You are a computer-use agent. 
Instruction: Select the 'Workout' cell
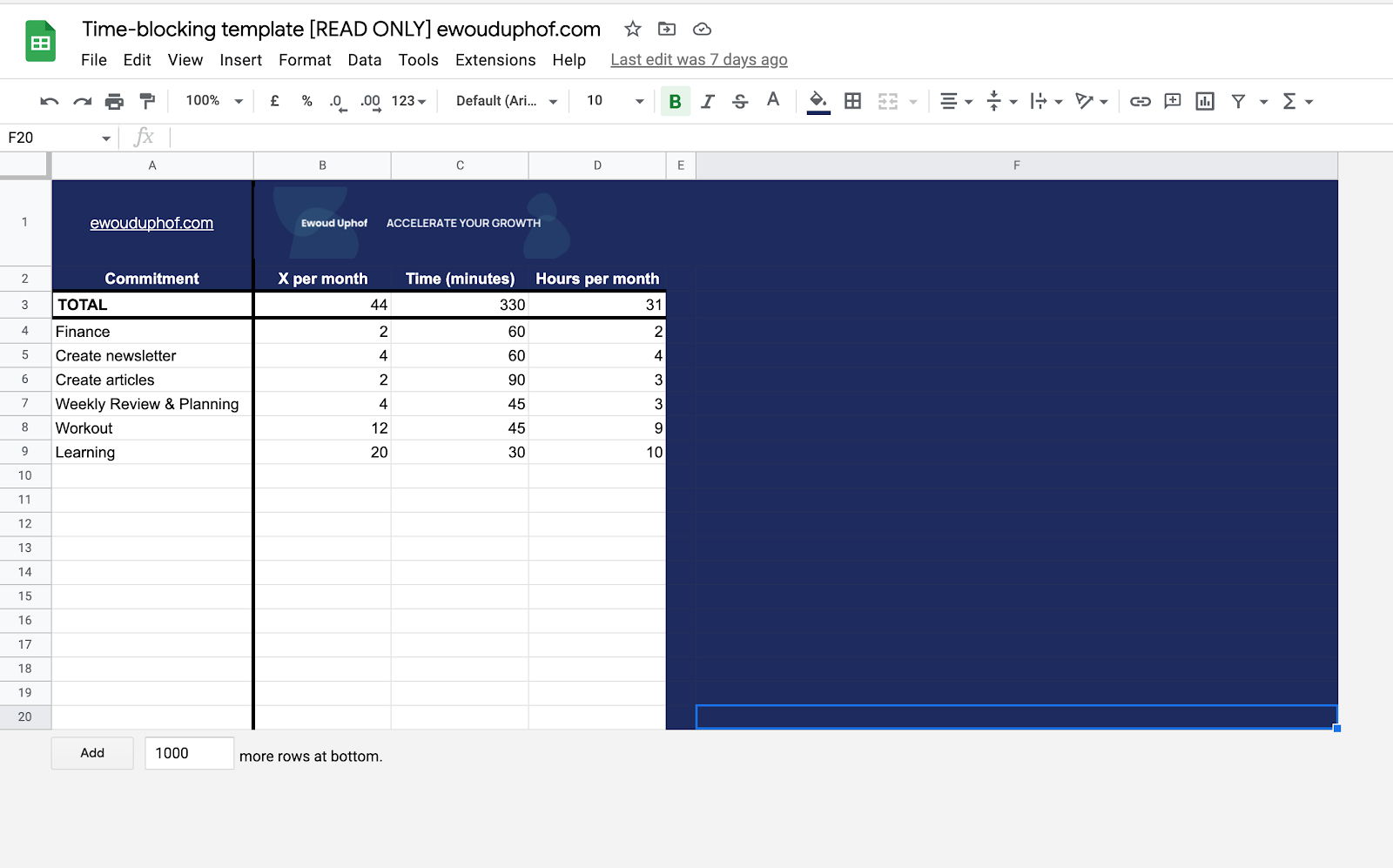click(152, 428)
